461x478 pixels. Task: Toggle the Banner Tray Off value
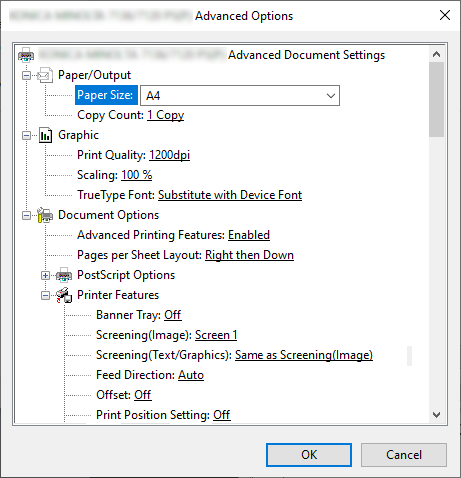click(173, 315)
